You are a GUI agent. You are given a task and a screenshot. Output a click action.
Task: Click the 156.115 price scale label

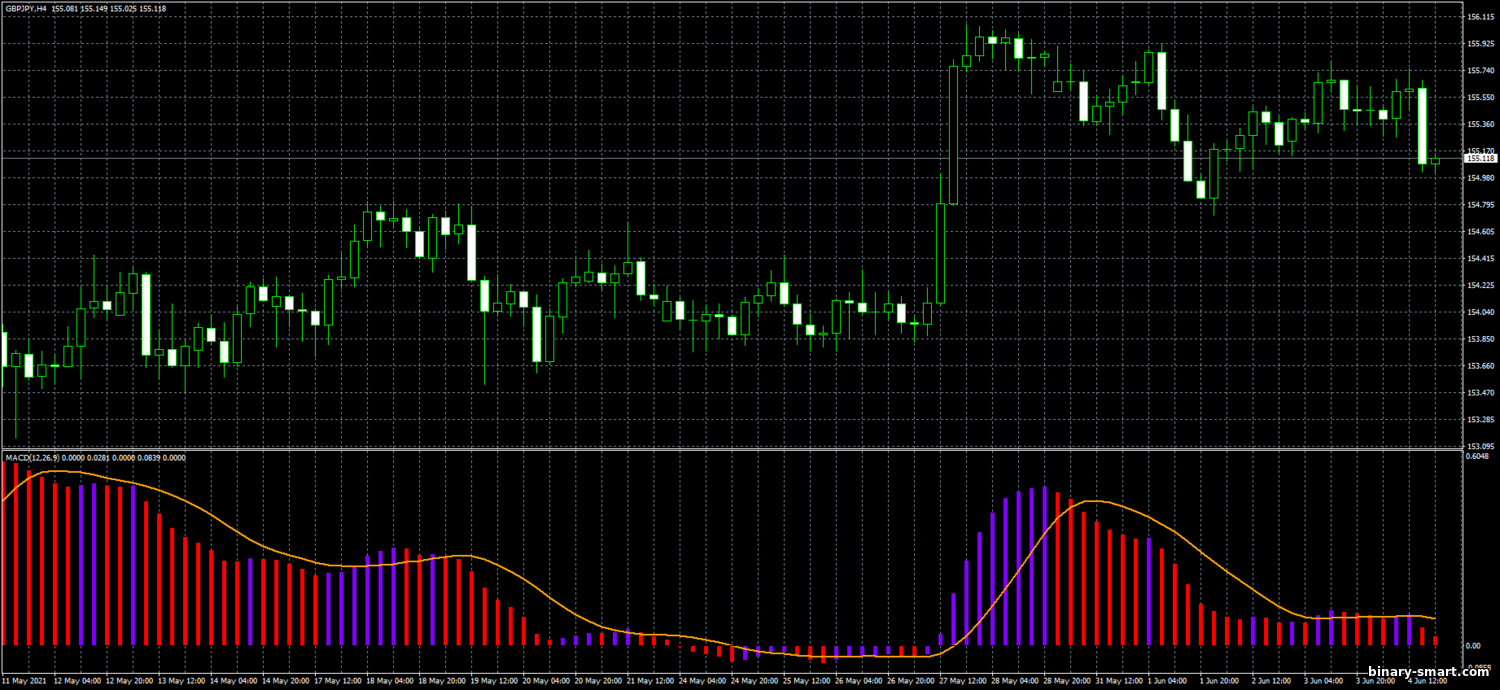(1481, 17)
